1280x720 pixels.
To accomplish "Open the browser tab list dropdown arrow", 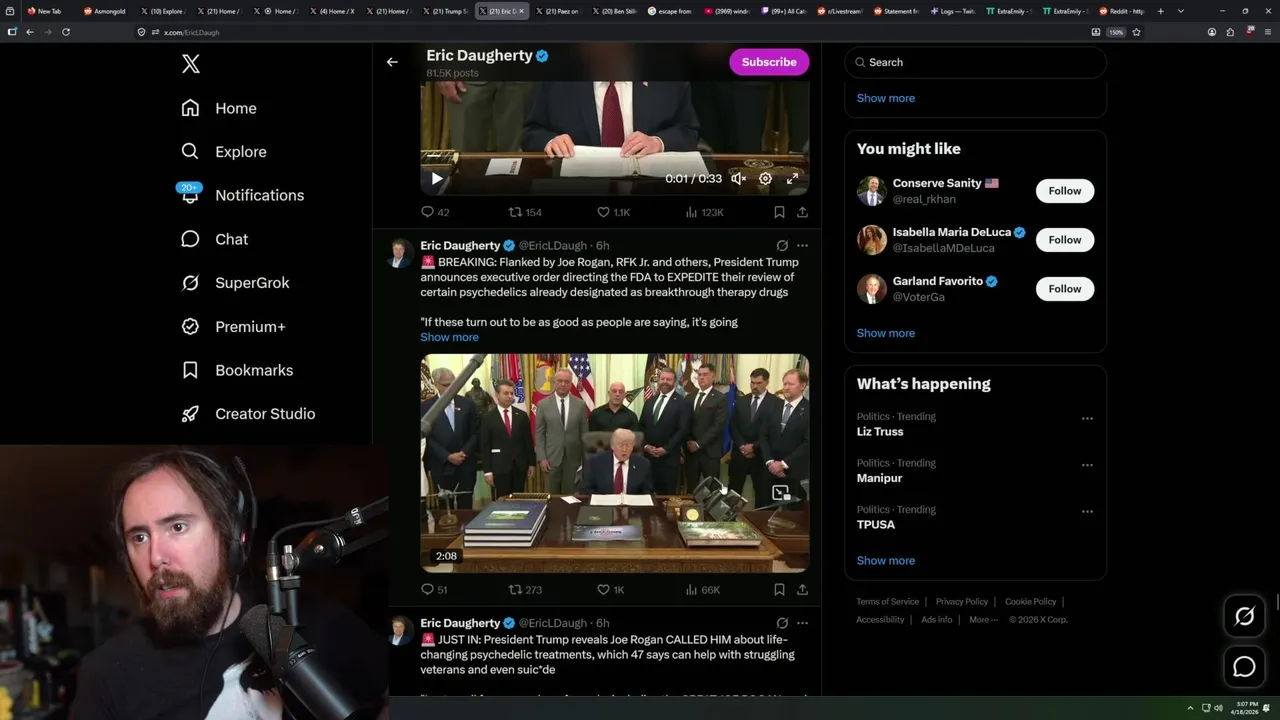I will 1181,11.
